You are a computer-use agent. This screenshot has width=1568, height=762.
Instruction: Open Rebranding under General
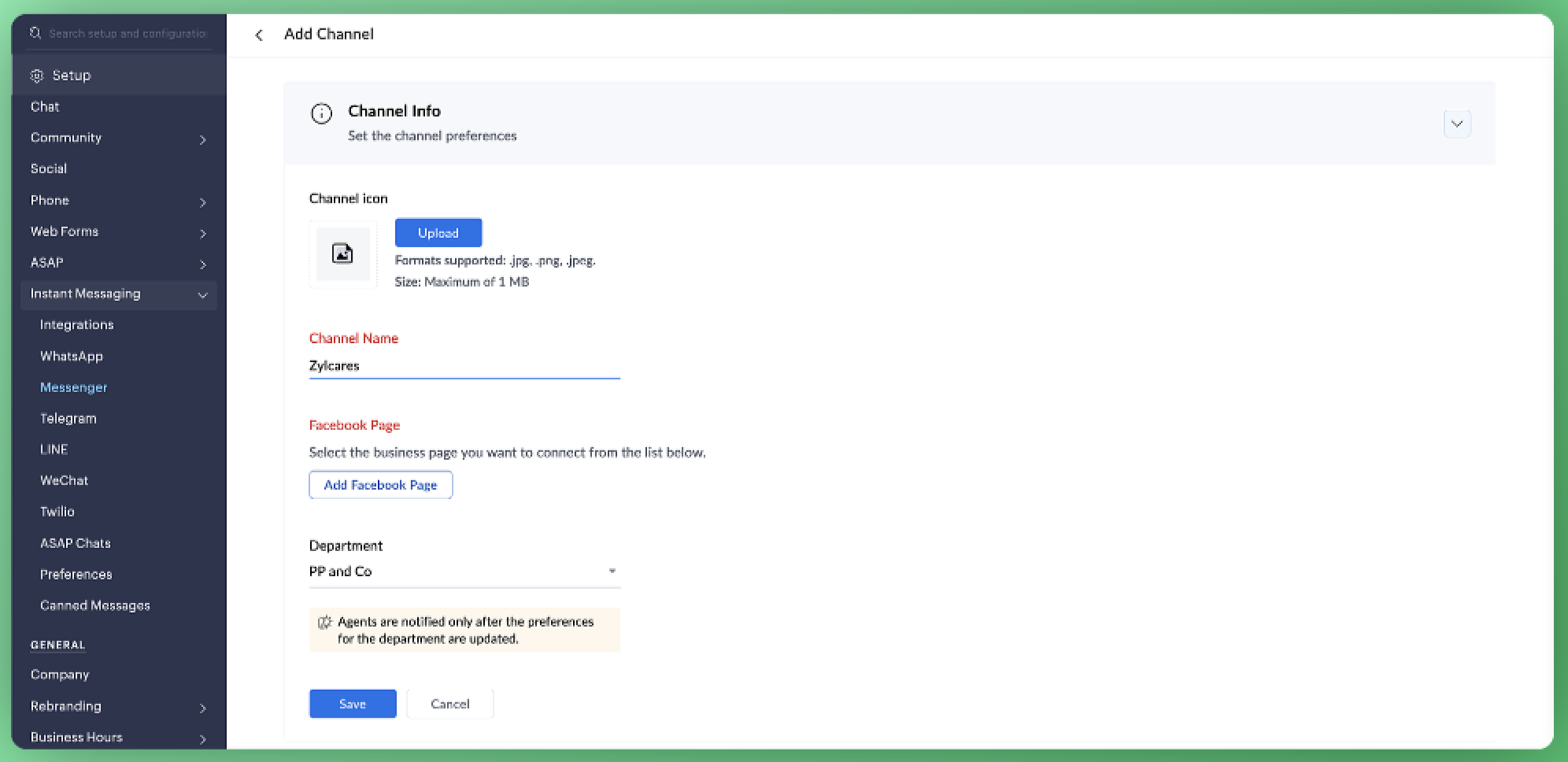[x=66, y=705]
